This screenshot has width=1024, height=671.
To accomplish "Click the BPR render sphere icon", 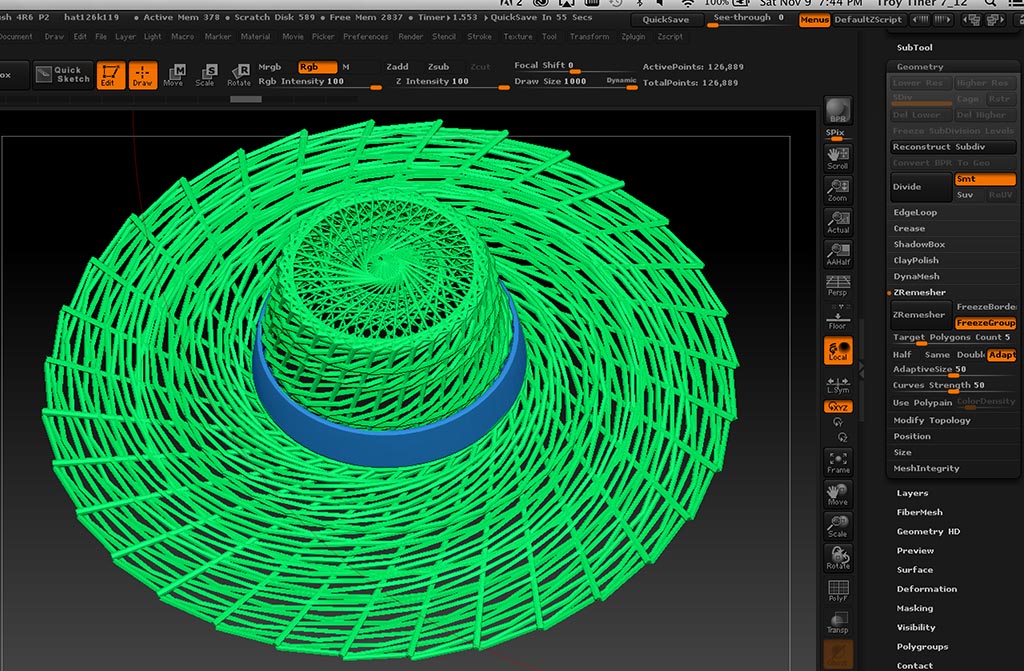I will (x=838, y=111).
